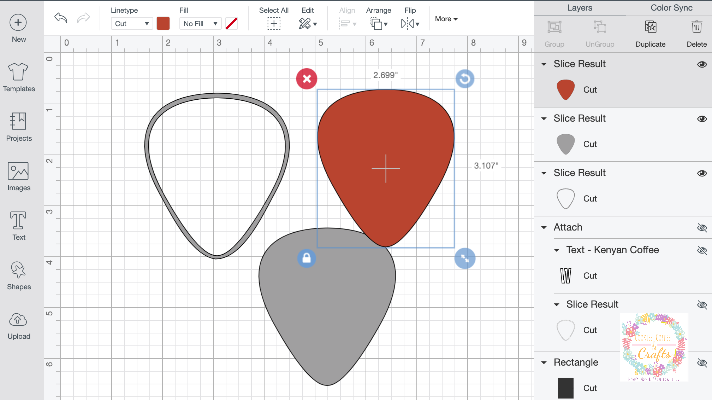Show the Attach layer group

[702, 227]
